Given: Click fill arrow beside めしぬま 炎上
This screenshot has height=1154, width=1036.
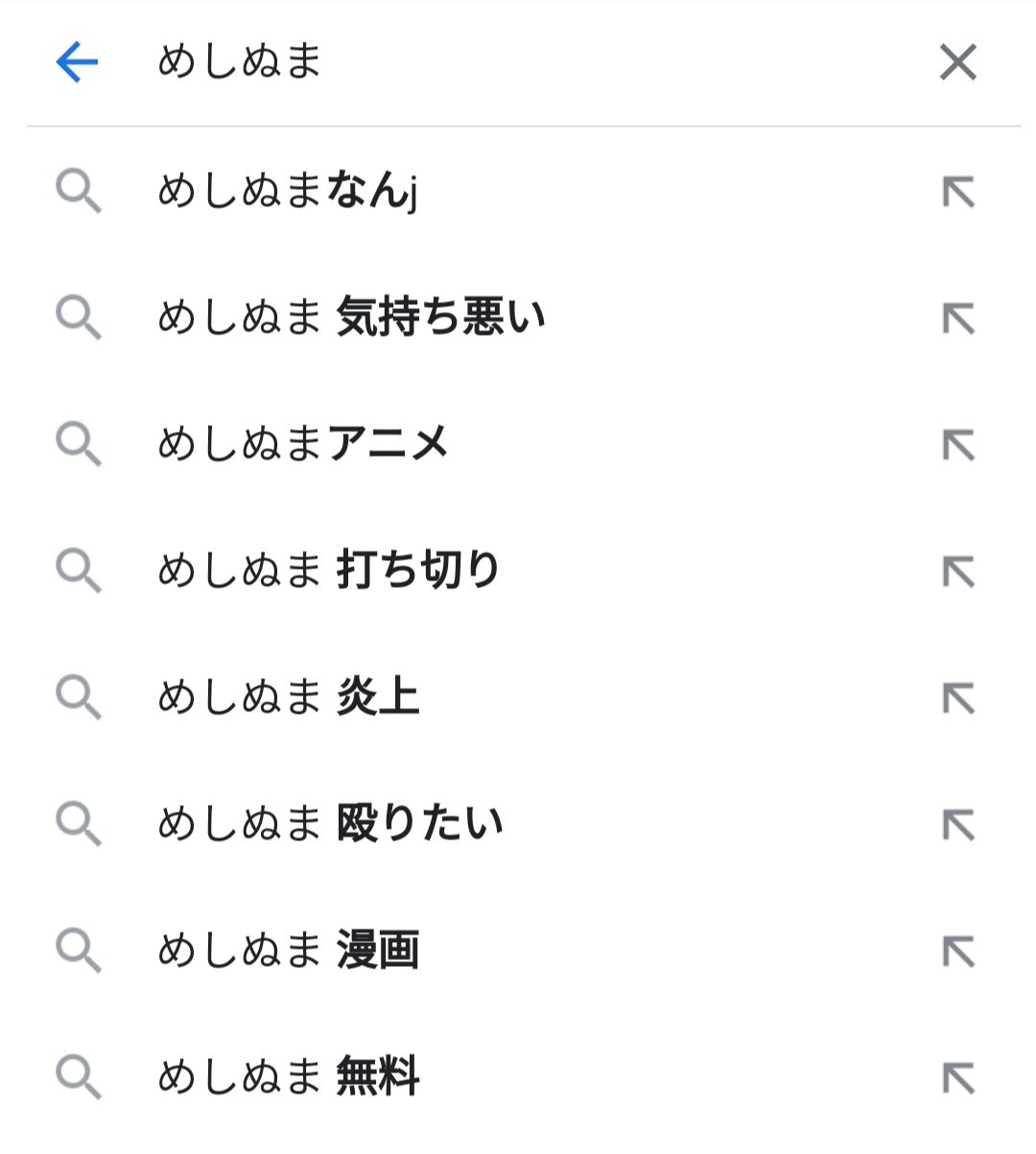Looking at the screenshot, I should 958,698.
